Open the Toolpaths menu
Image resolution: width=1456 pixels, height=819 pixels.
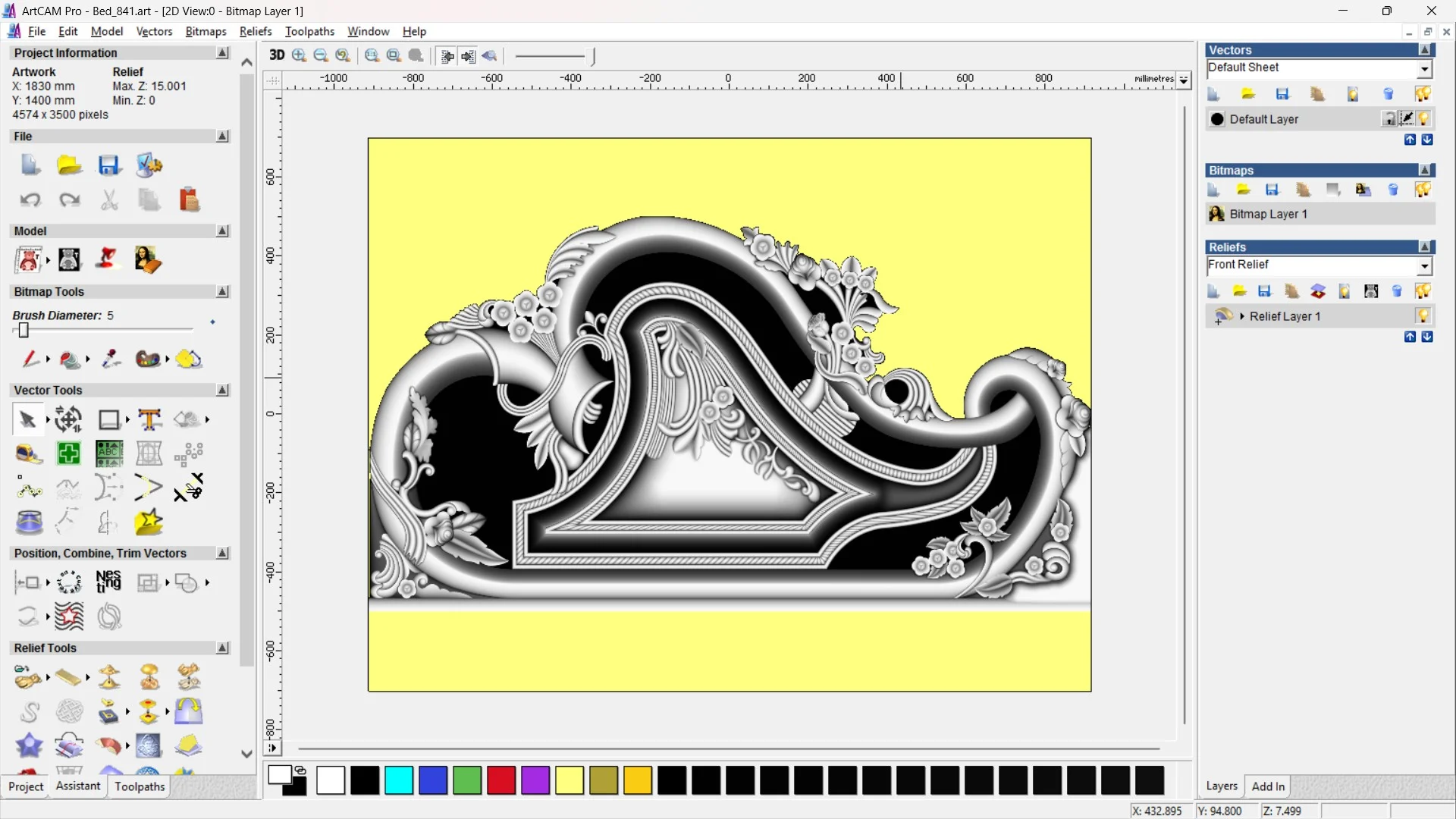pos(309,31)
